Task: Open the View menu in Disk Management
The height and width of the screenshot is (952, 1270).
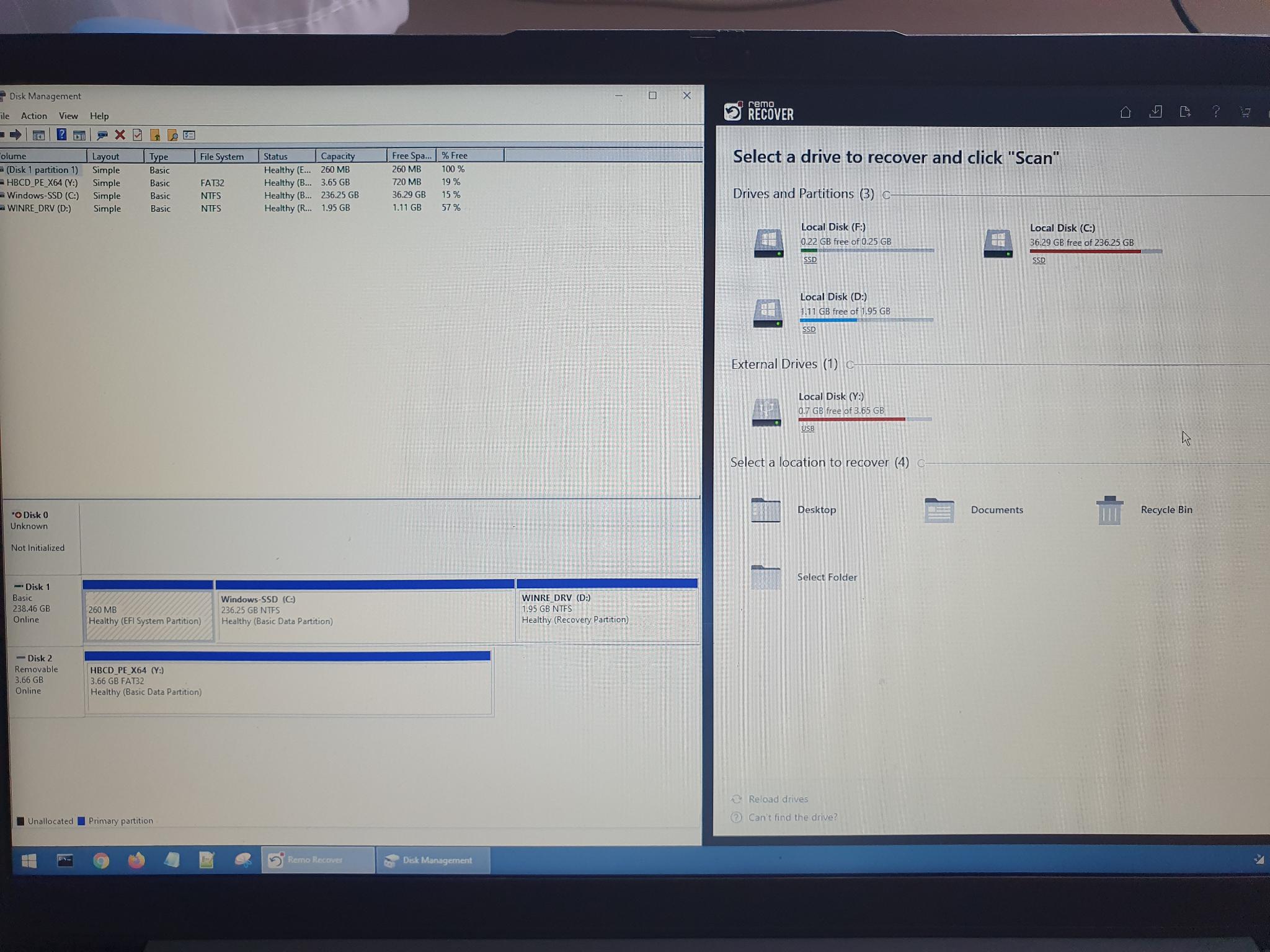Action: 68,116
